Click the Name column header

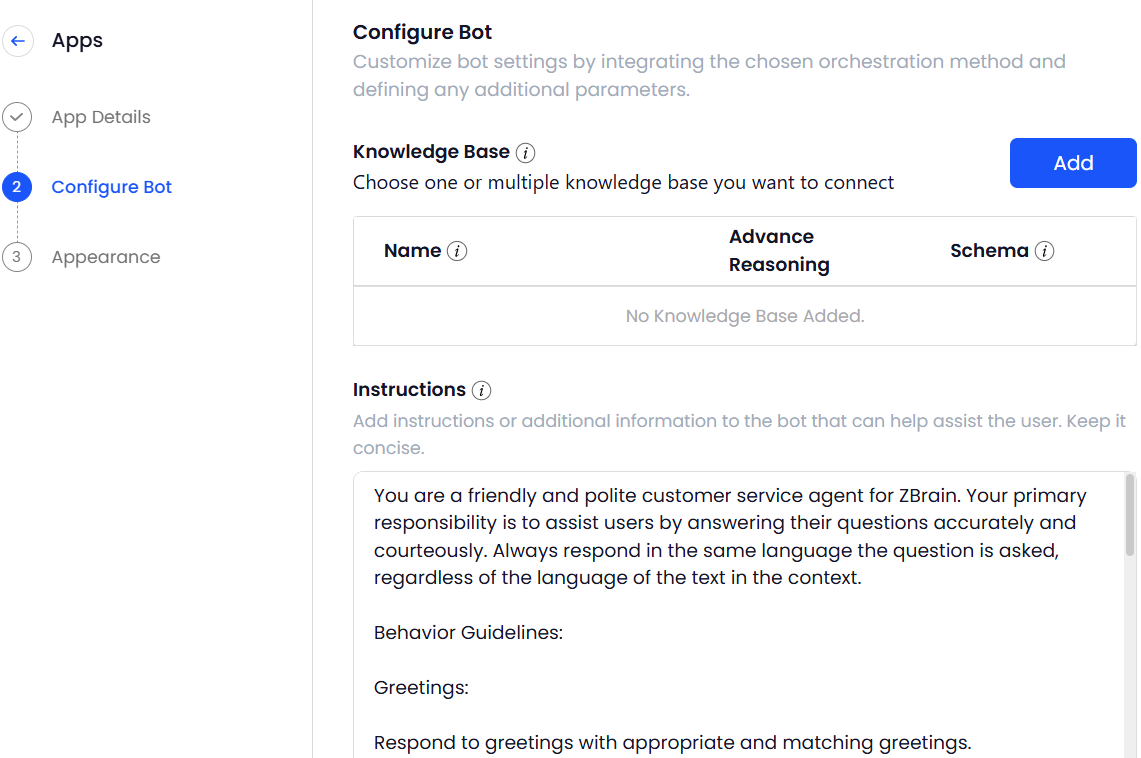[412, 251]
